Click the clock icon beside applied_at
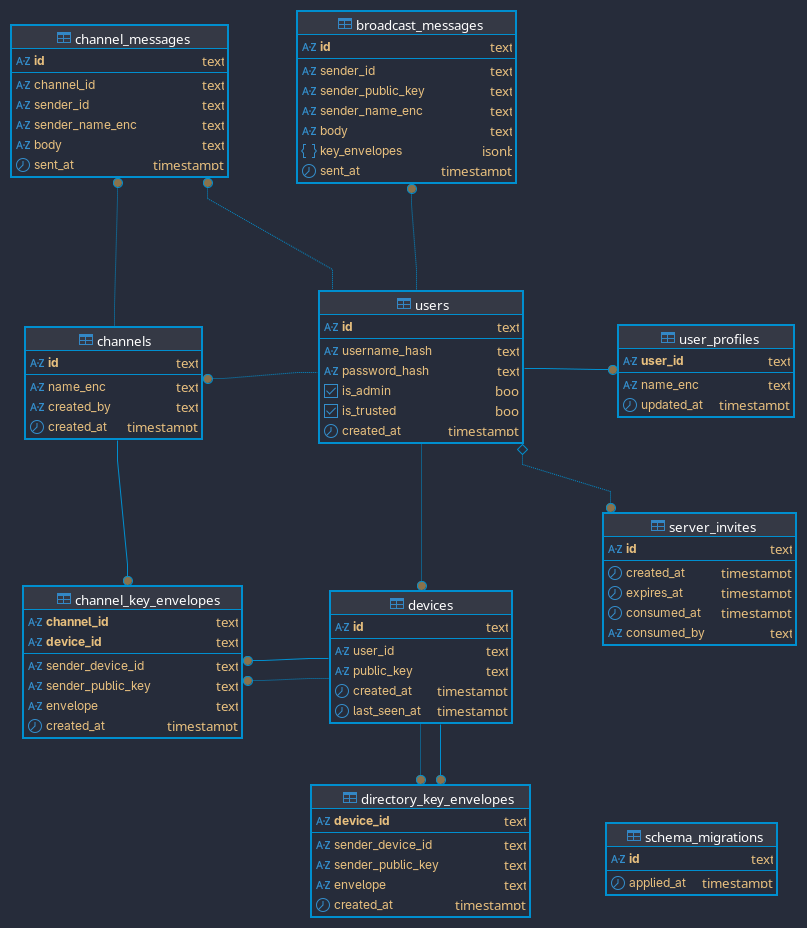 [x=618, y=883]
